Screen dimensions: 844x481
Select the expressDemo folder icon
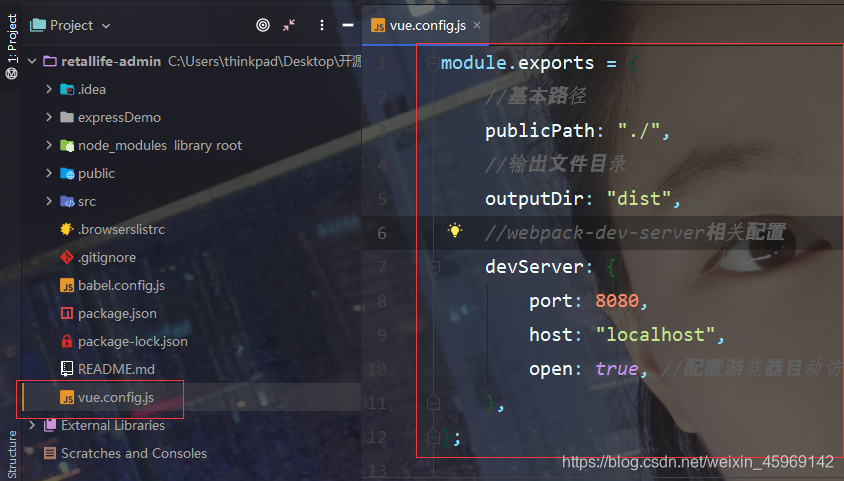pos(67,117)
